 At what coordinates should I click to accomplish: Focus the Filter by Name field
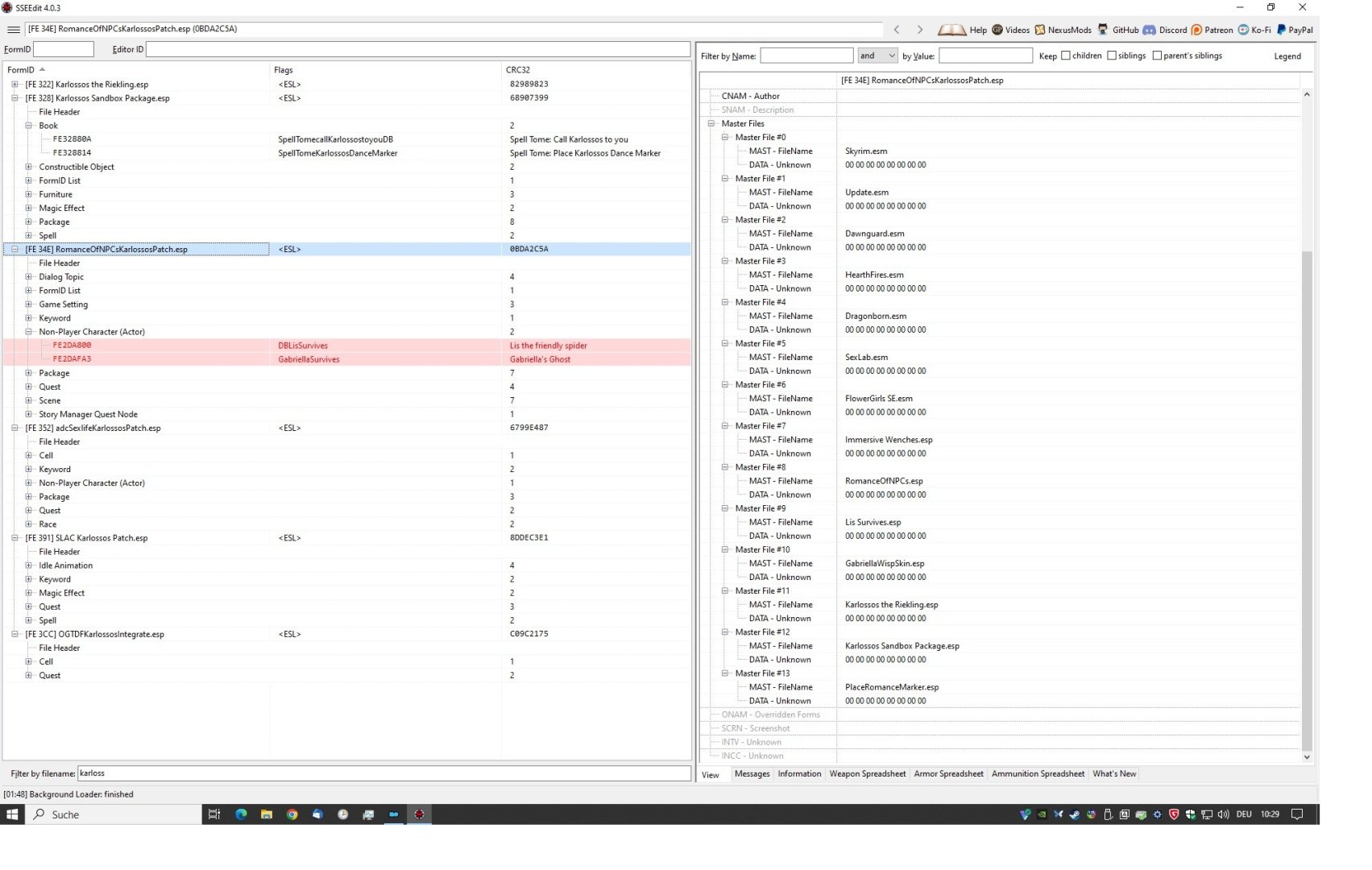tap(806, 56)
